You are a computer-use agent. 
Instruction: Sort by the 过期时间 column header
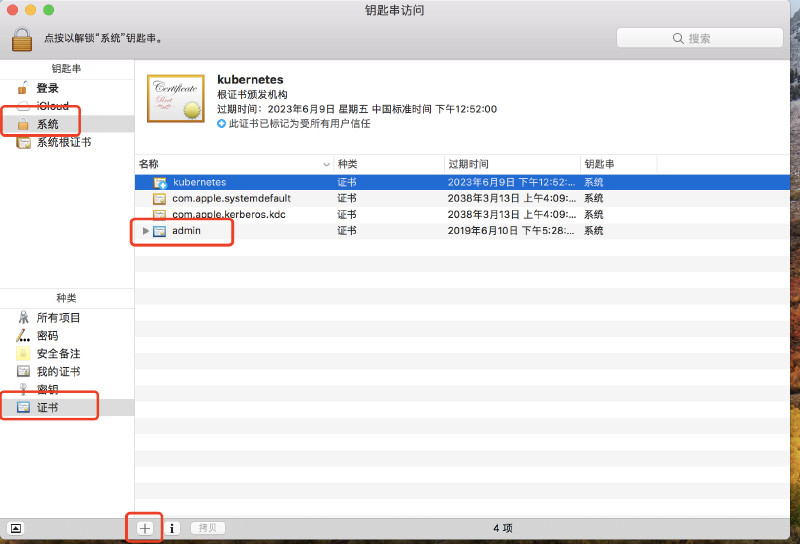[x=510, y=163]
